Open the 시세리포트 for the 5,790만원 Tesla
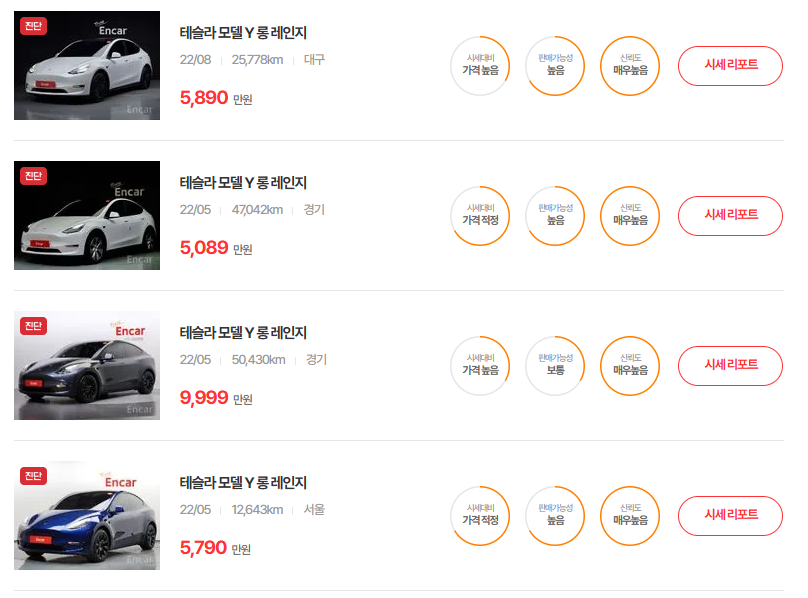Screen dimensions: 808x598 pos(730,516)
